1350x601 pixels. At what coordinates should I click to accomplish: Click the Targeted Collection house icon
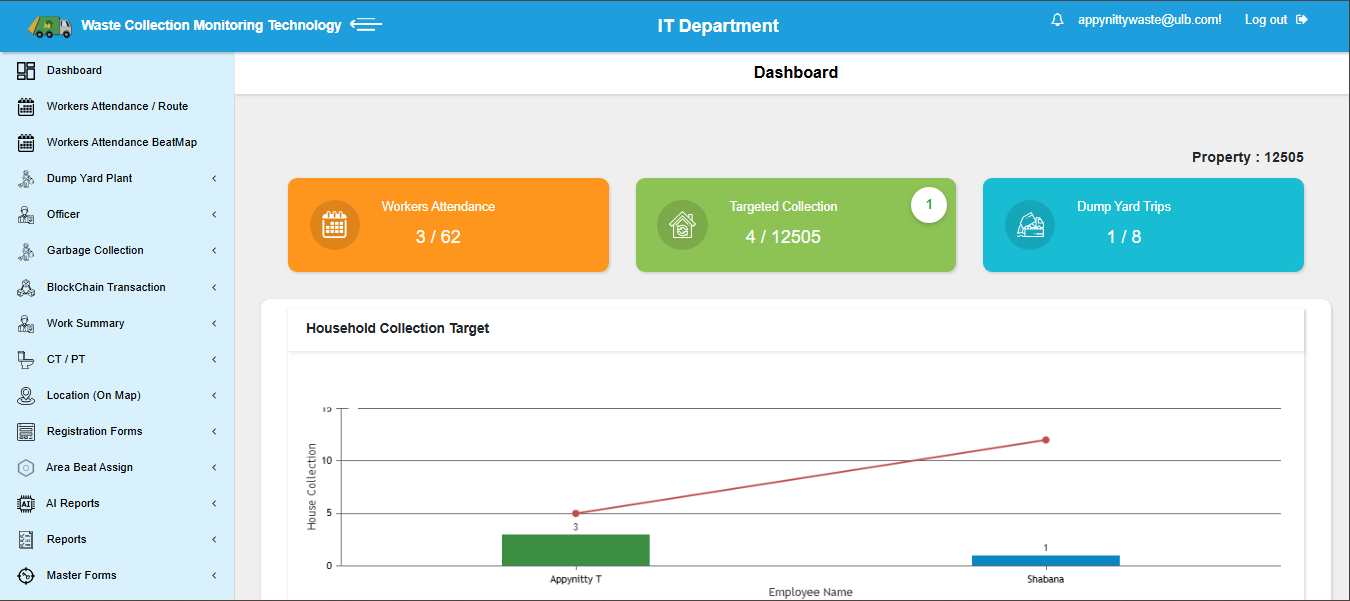point(682,225)
